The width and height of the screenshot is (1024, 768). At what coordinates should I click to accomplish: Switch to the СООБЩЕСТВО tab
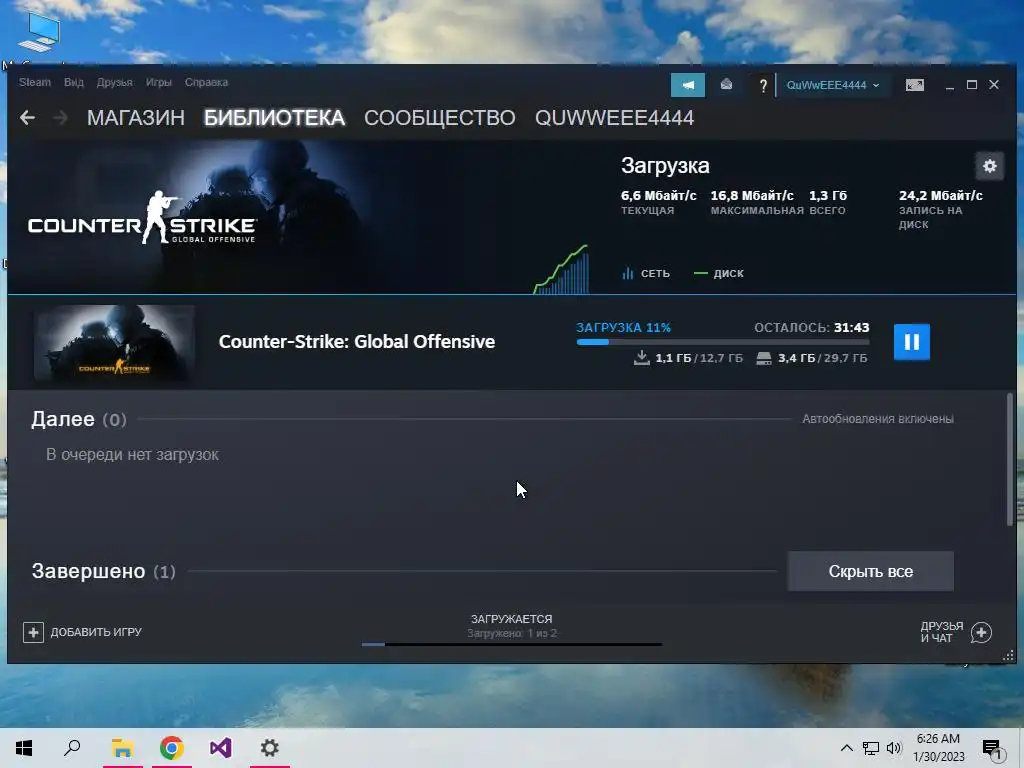click(440, 118)
